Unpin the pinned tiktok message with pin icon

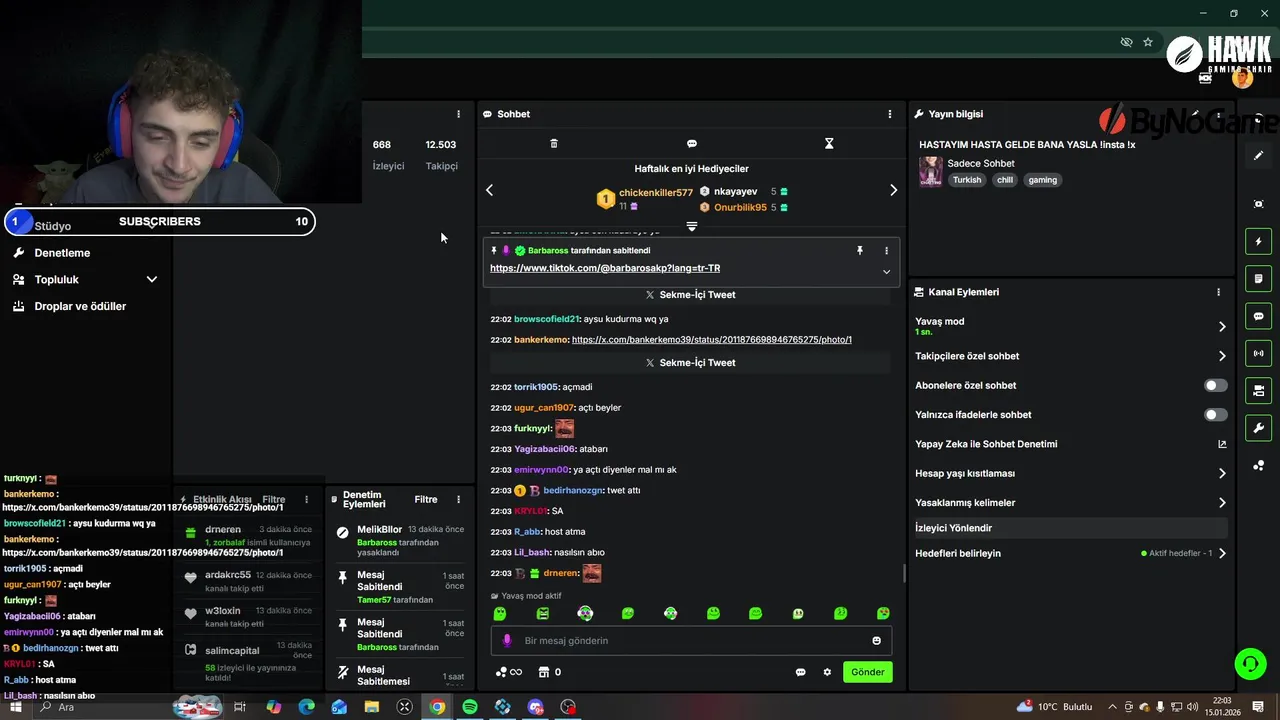(859, 251)
